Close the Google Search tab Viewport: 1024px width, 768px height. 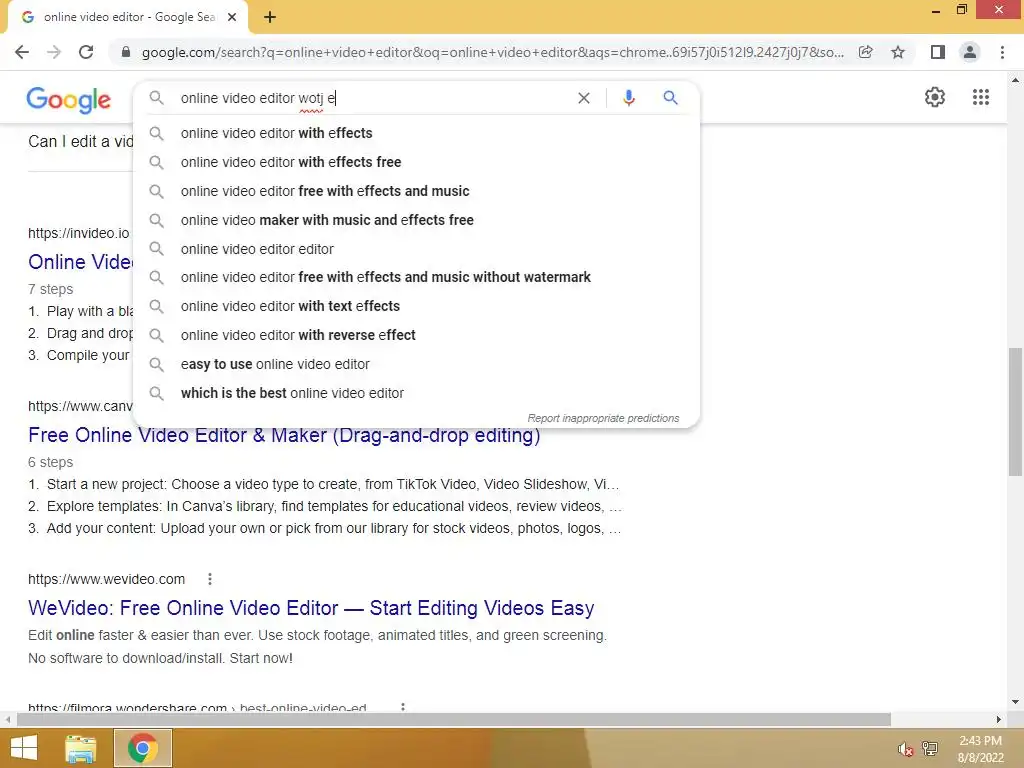pos(232,18)
